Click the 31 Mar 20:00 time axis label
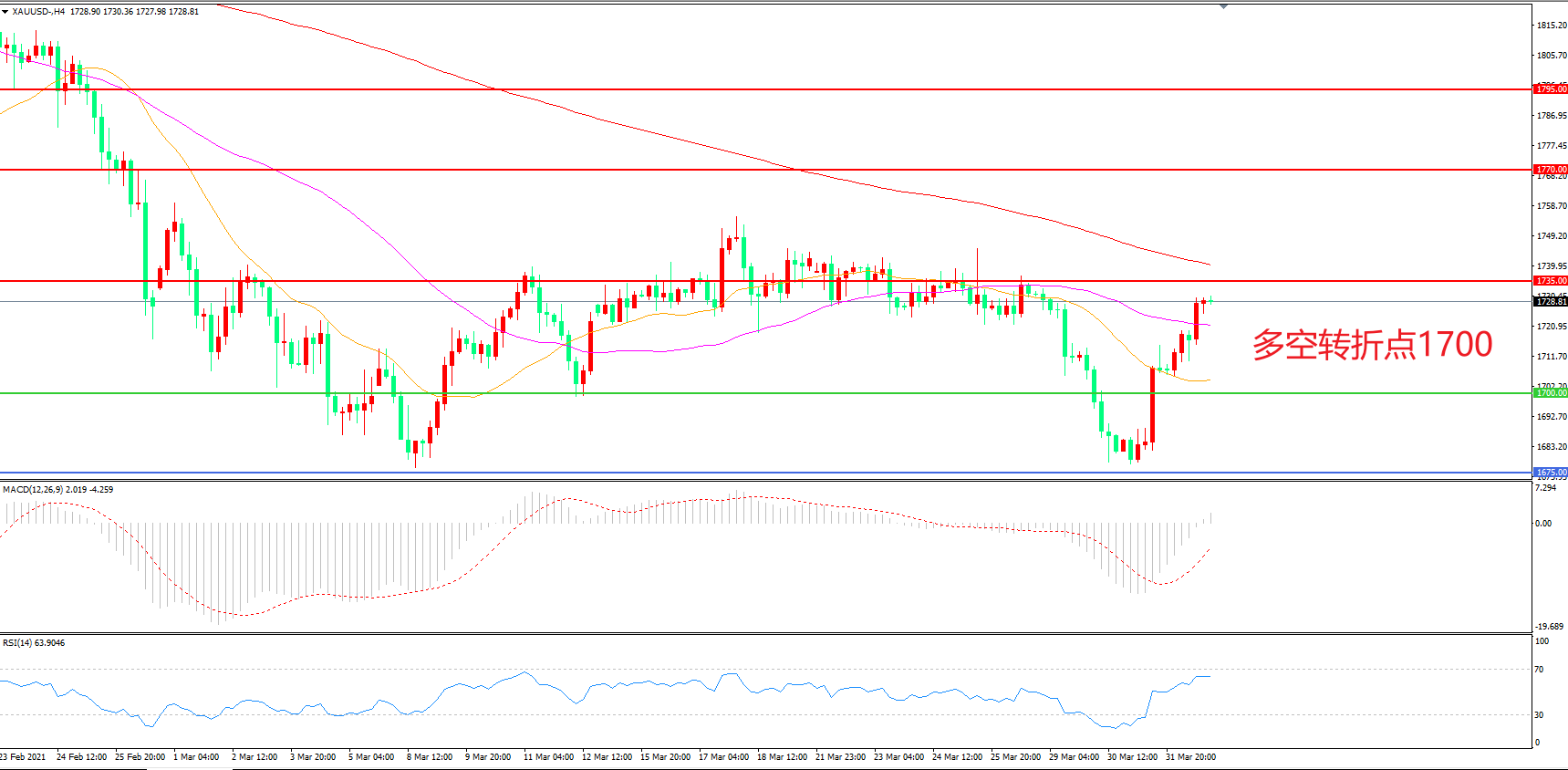 tap(1190, 757)
